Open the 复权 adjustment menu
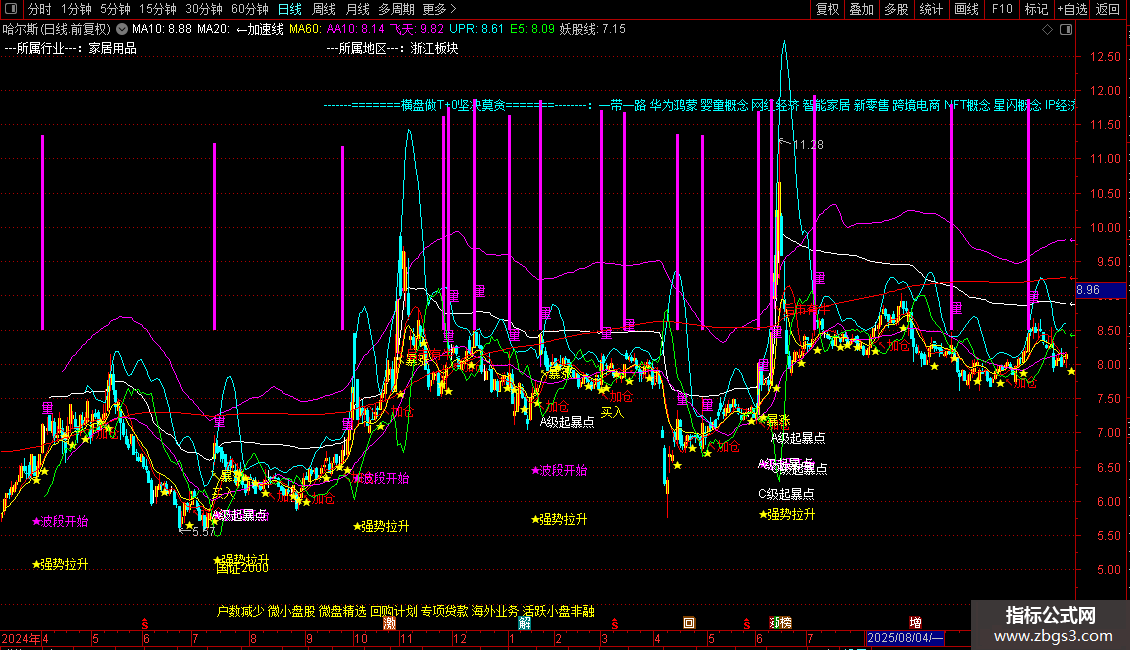 pyautogui.click(x=827, y=9)
